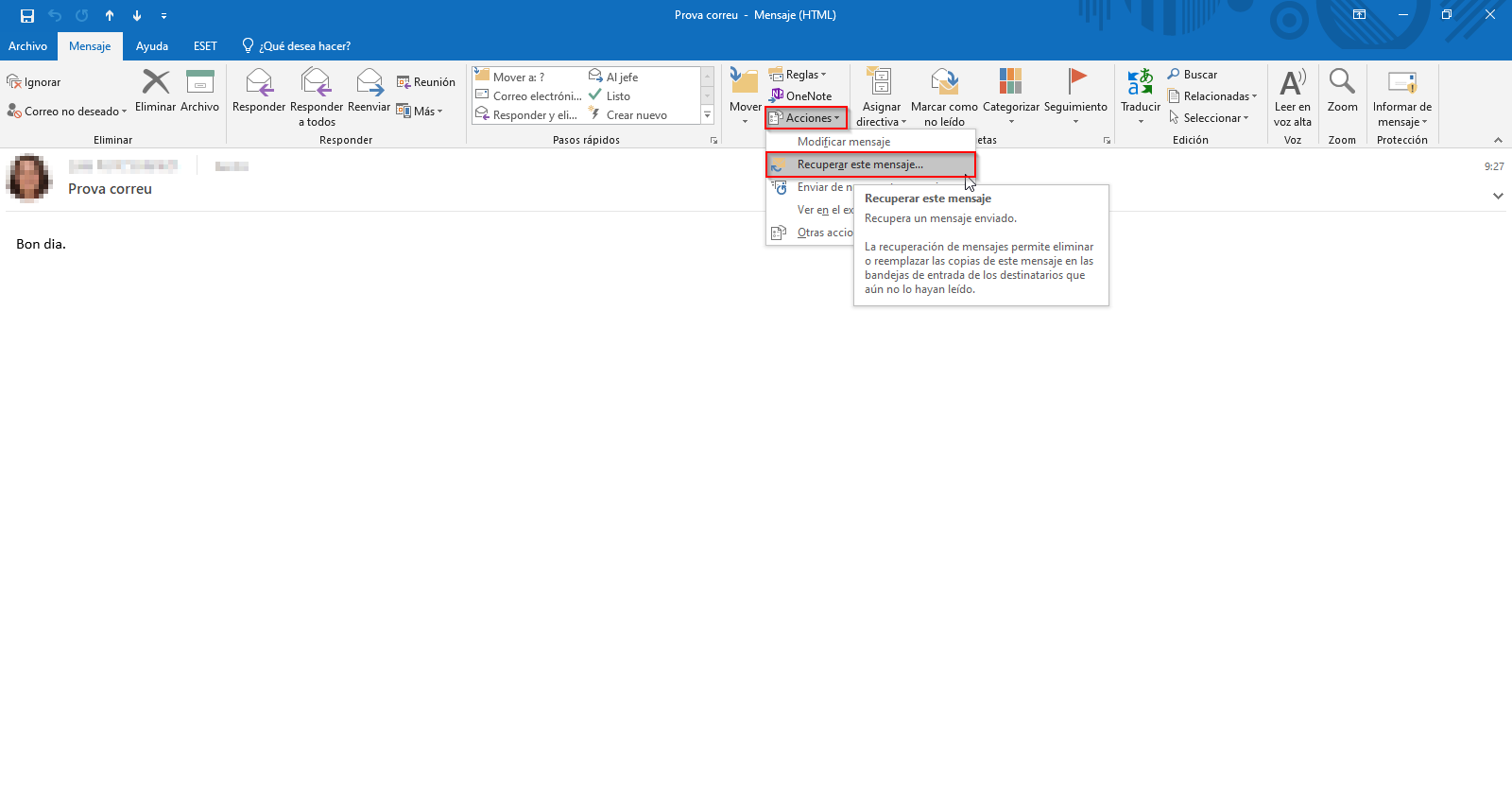Click the Save icon in title bar
Screen dimensions: 1512x811
pyautogui.click(x=27, y=15)
